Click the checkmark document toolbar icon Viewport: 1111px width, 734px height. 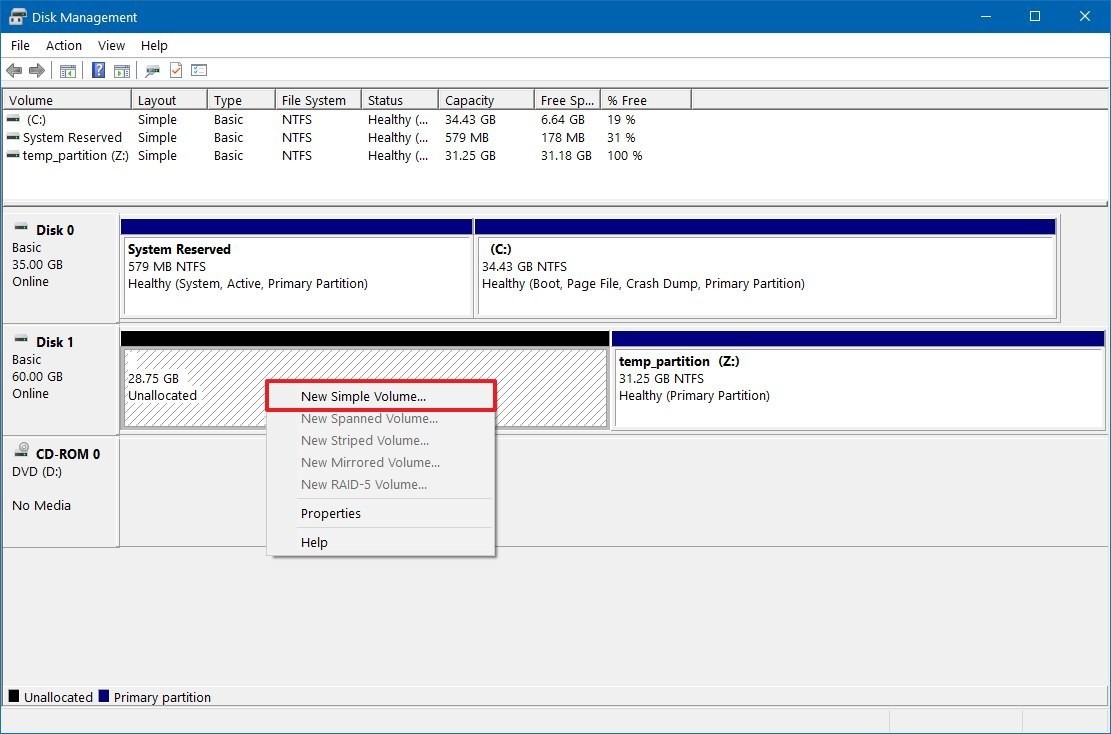176,71
